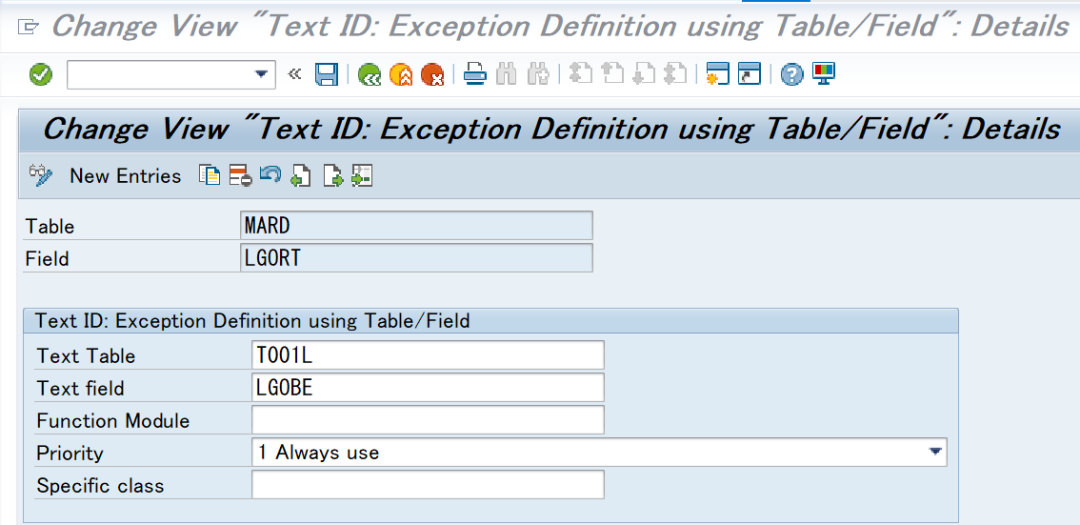Click the Text Table input with T001L
Image resolution: width=1080 pixels, height=525 pixels.
pos(428,355)
